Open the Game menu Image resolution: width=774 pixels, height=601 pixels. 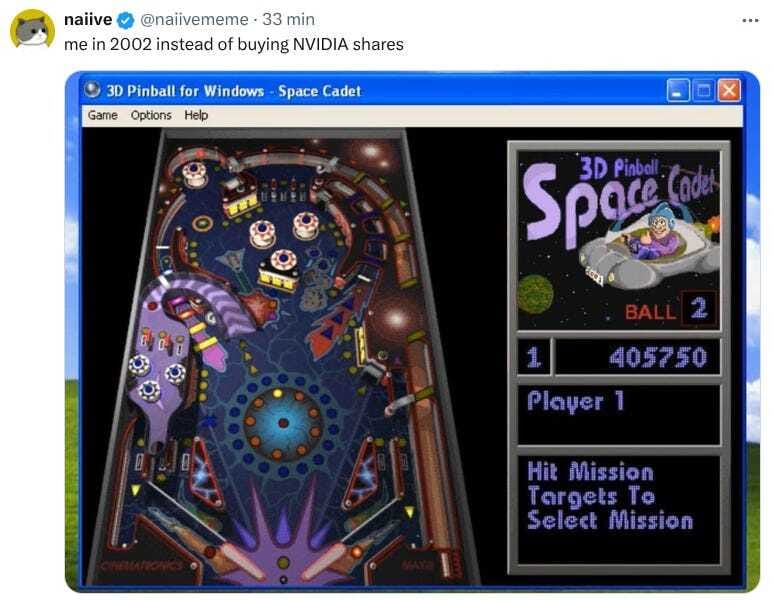(103, 115)
